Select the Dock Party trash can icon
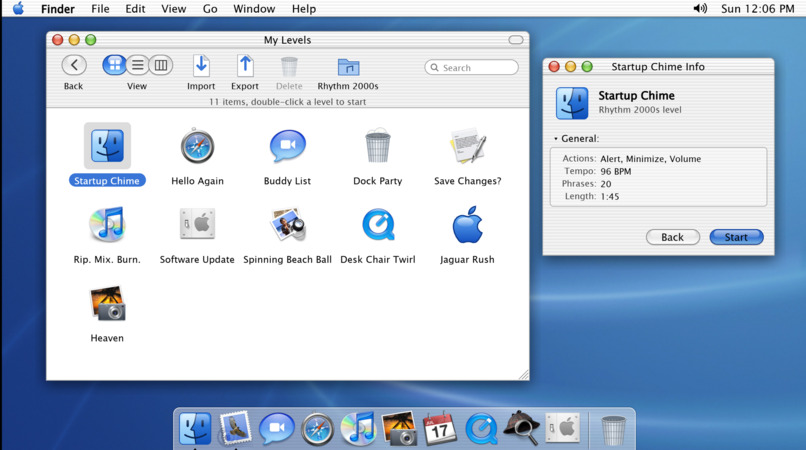806x450 pixels. pos(378,146)
